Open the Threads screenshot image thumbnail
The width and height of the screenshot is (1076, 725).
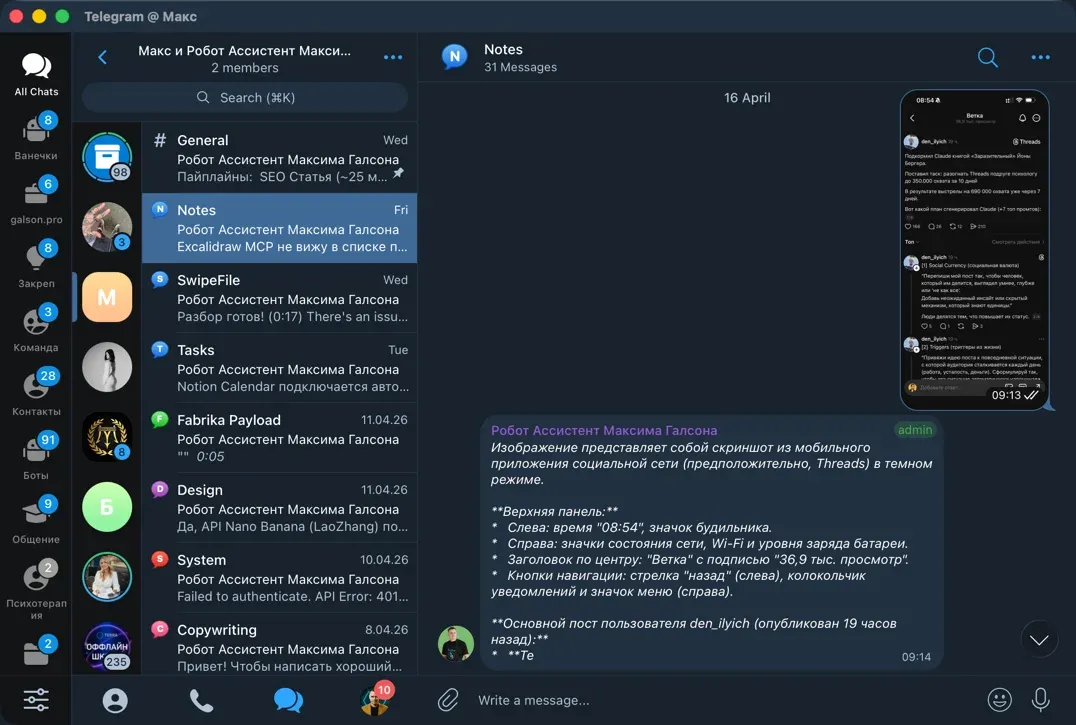(974, 249)
